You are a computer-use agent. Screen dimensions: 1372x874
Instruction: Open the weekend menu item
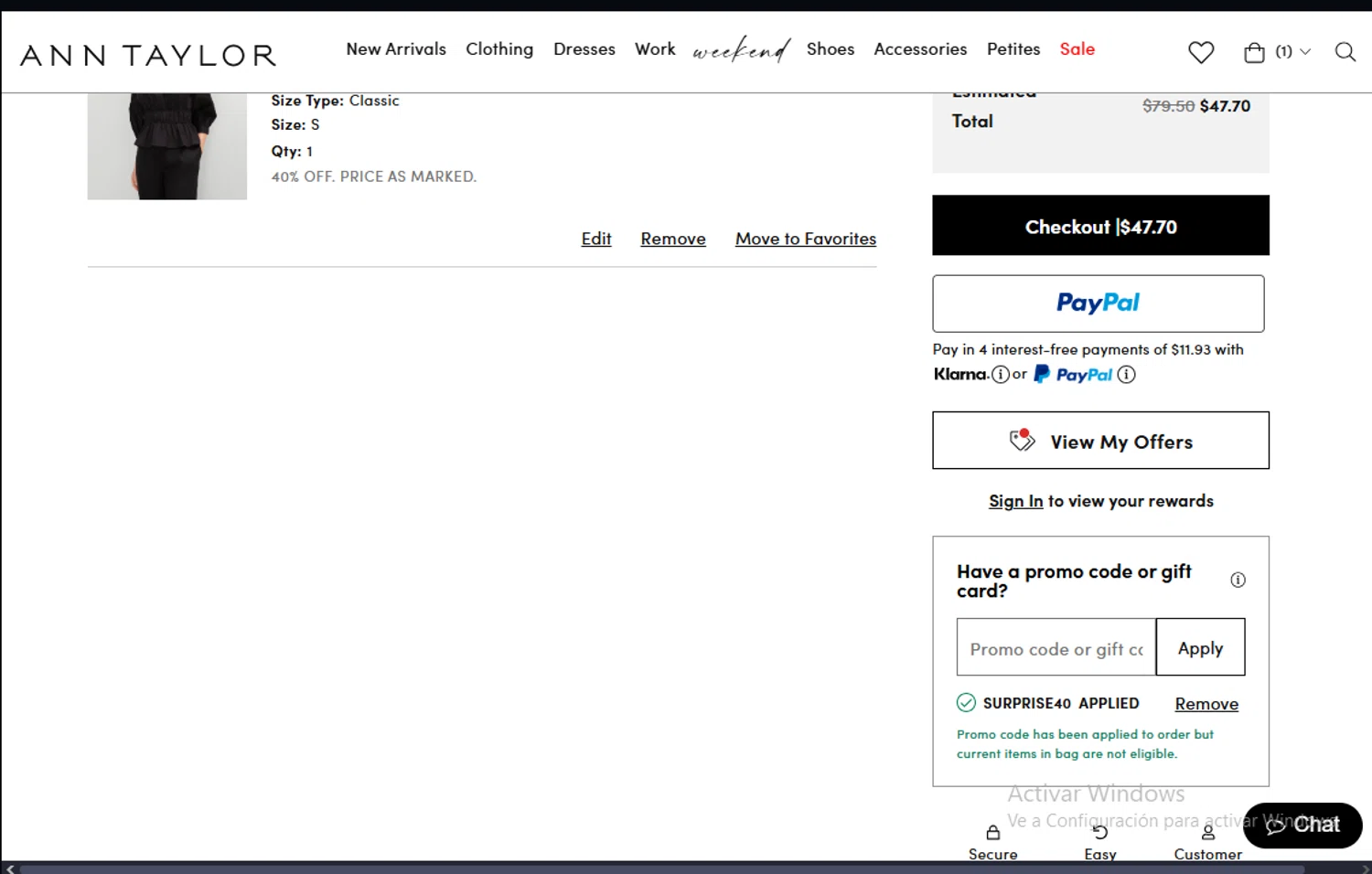coord(741,49)
